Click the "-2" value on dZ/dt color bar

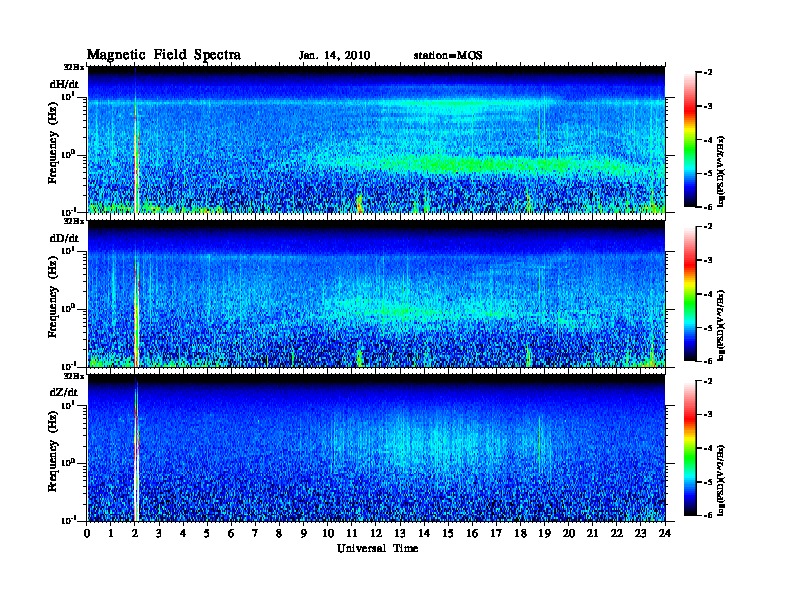pyautogui.click(x=709, y=381)
